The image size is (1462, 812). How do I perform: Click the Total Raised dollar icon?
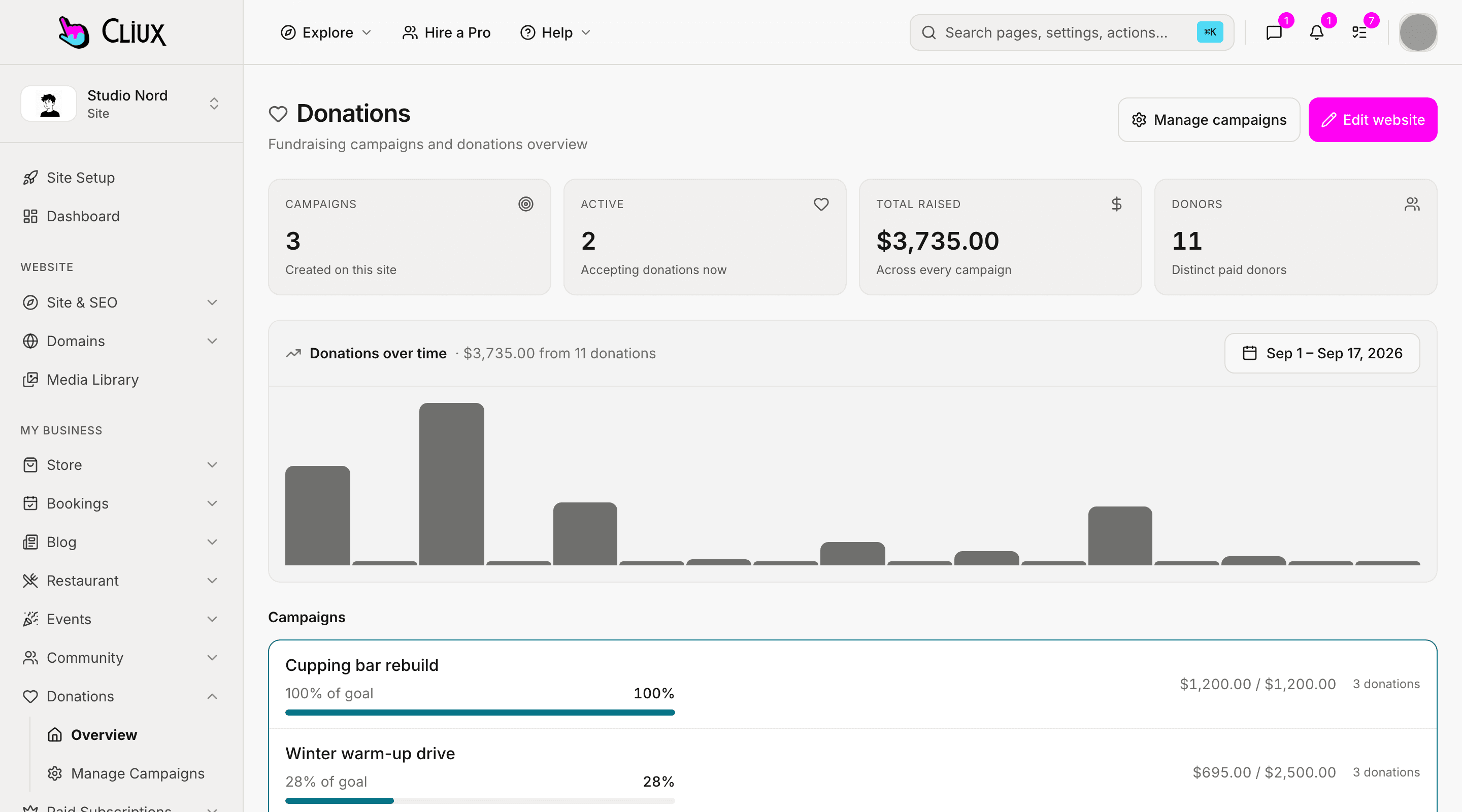coord(1116,204)
